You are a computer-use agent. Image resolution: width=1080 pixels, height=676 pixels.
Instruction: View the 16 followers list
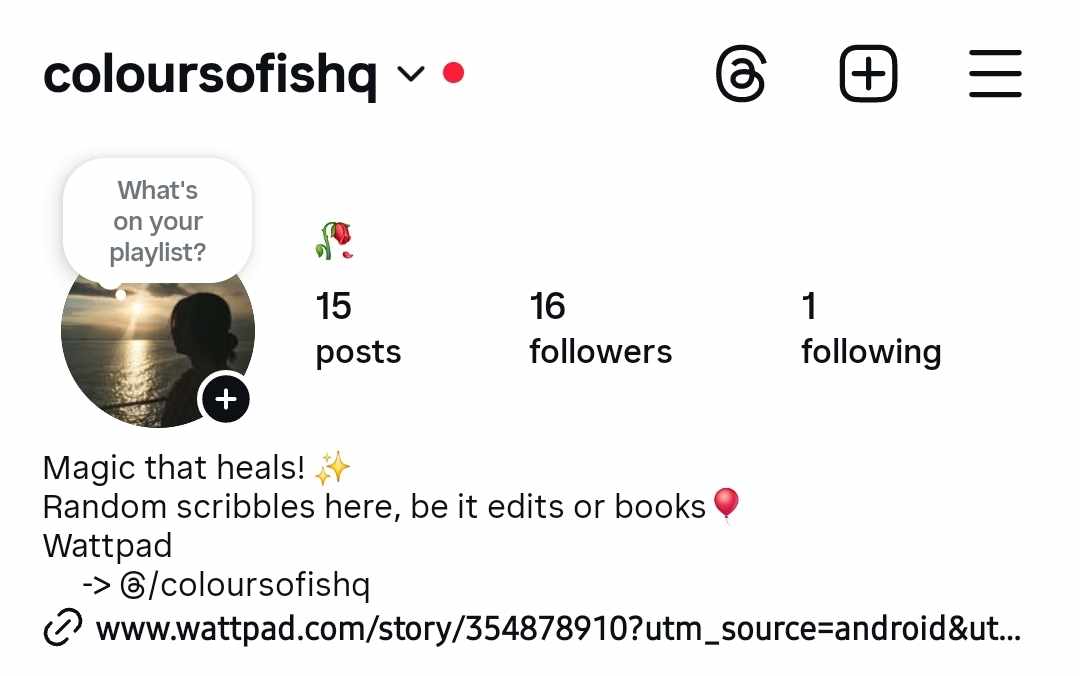point(600,328)
